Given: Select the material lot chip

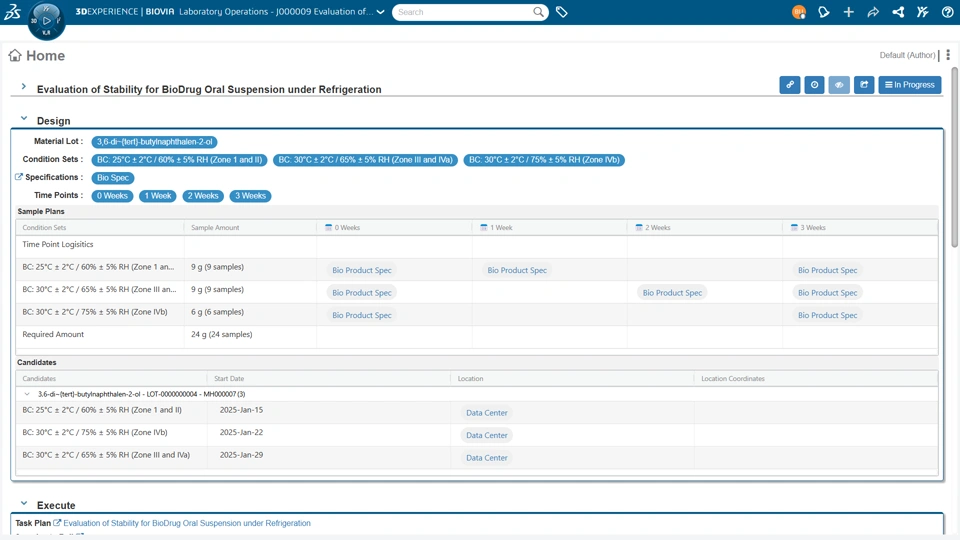Looking at the screenshot, I should click(154, 142).
